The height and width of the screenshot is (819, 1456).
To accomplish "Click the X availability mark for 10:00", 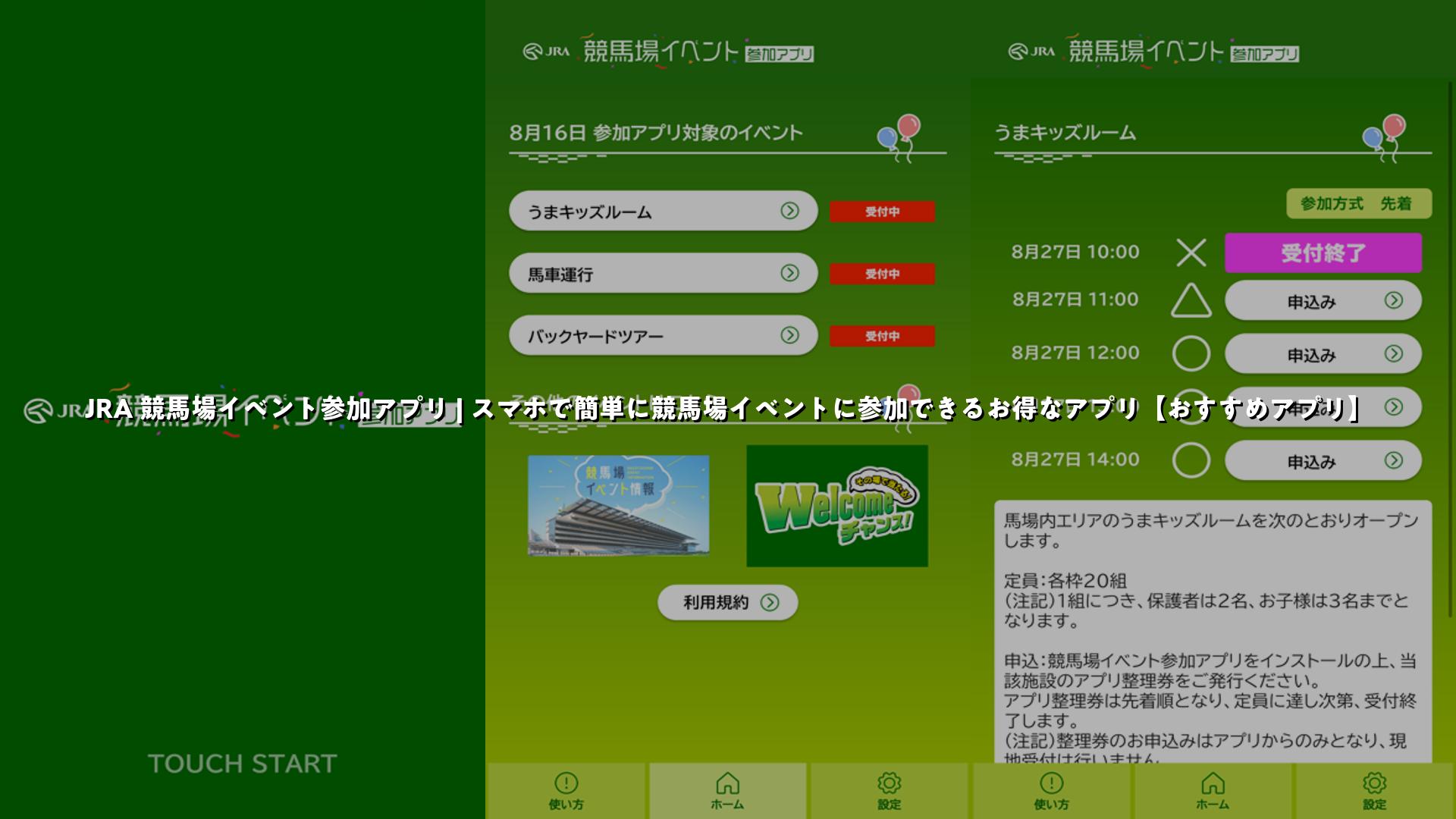I will [x=1191, y=253].
